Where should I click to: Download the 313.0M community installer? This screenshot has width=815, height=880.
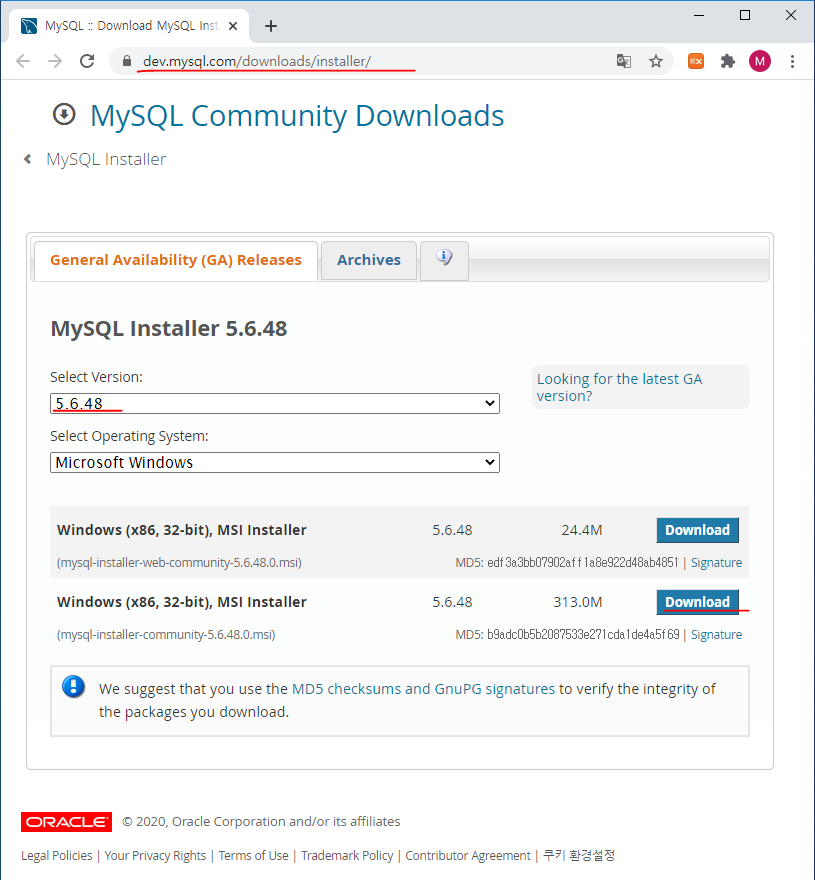click(697, 602)
